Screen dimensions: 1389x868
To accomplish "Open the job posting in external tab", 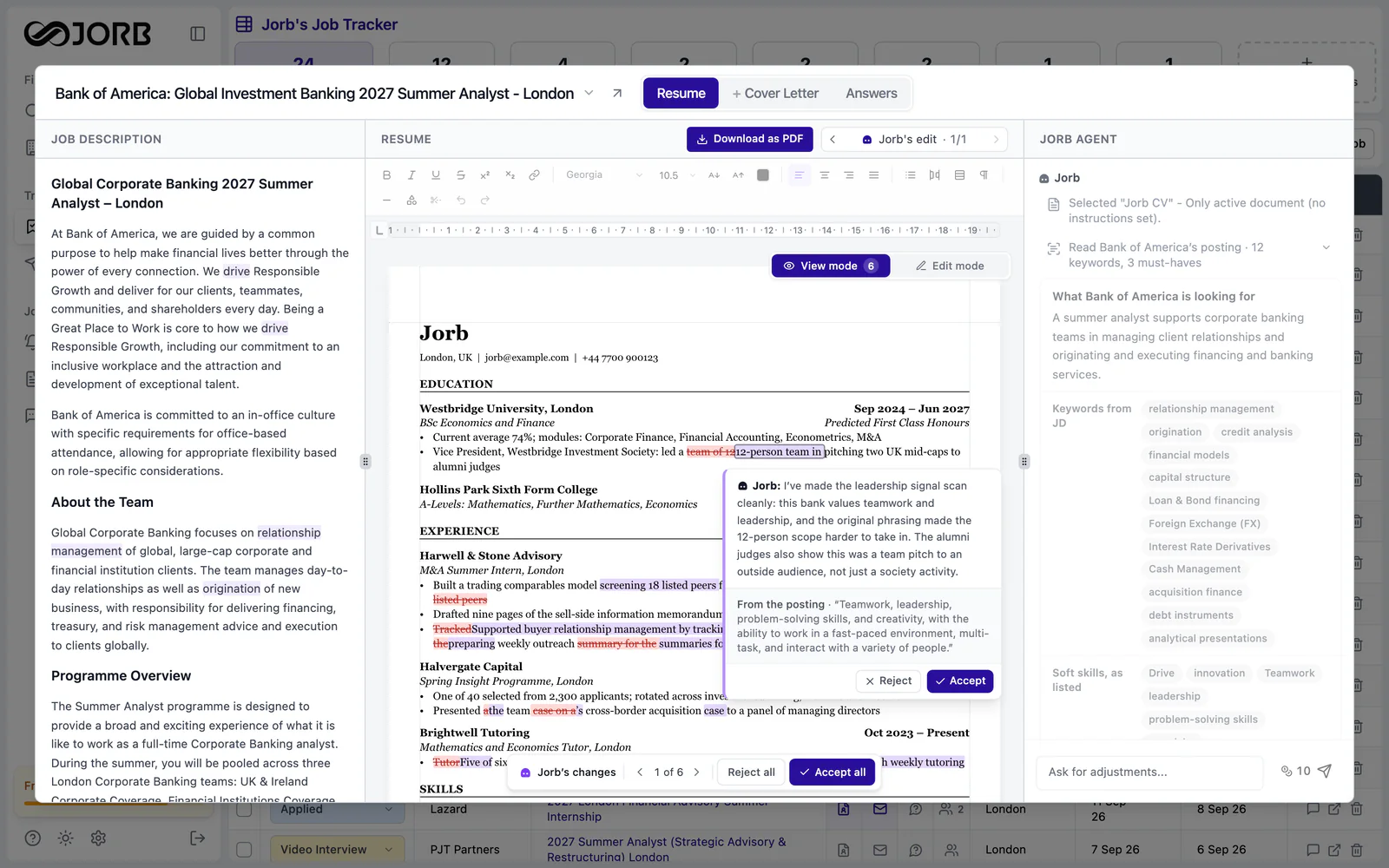I will pyautogui.click(x=617, y=94).
